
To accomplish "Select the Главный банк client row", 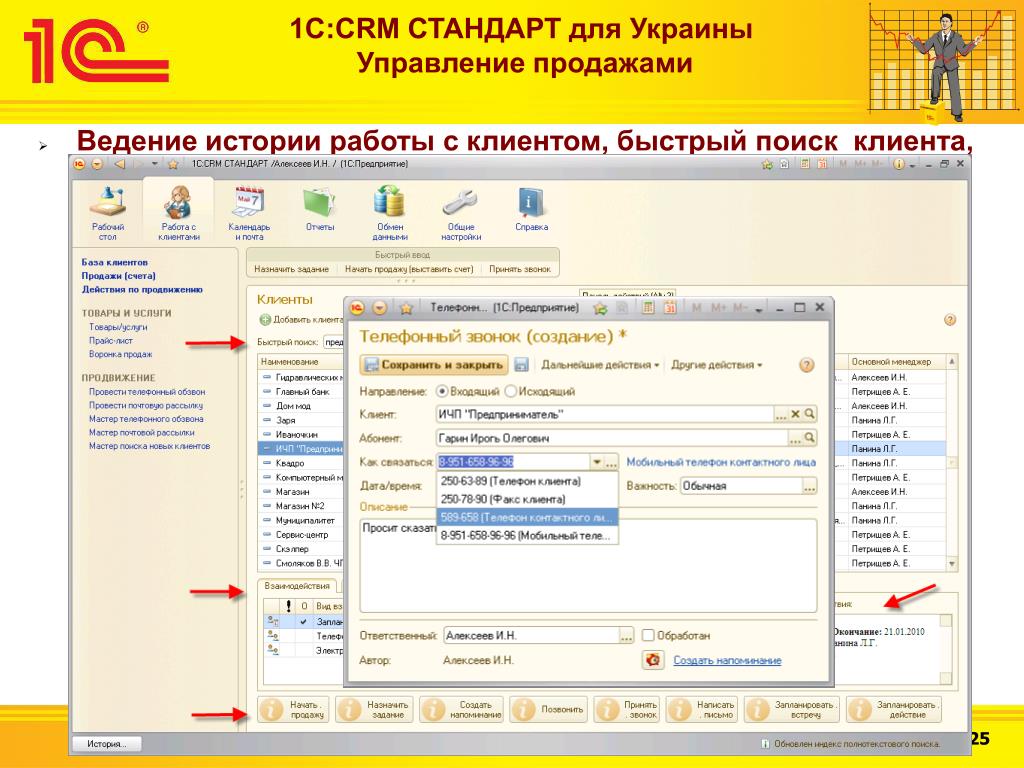I will 302,392.
